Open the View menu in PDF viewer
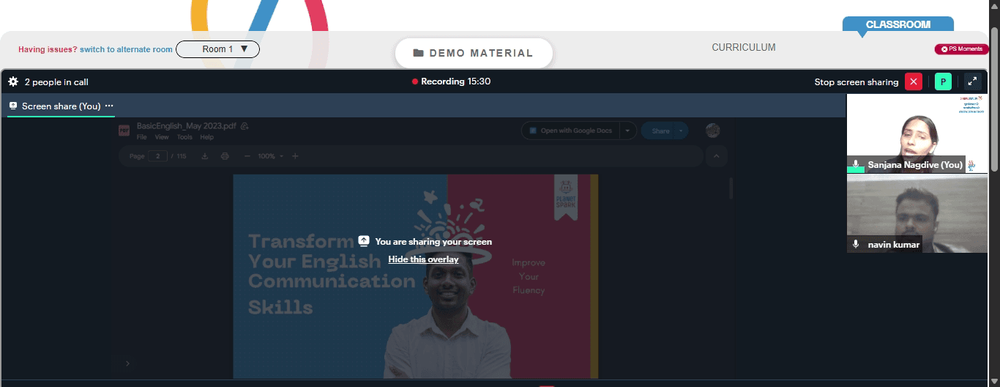Viewport: 1000px width, 387px height. pos(161,137)
